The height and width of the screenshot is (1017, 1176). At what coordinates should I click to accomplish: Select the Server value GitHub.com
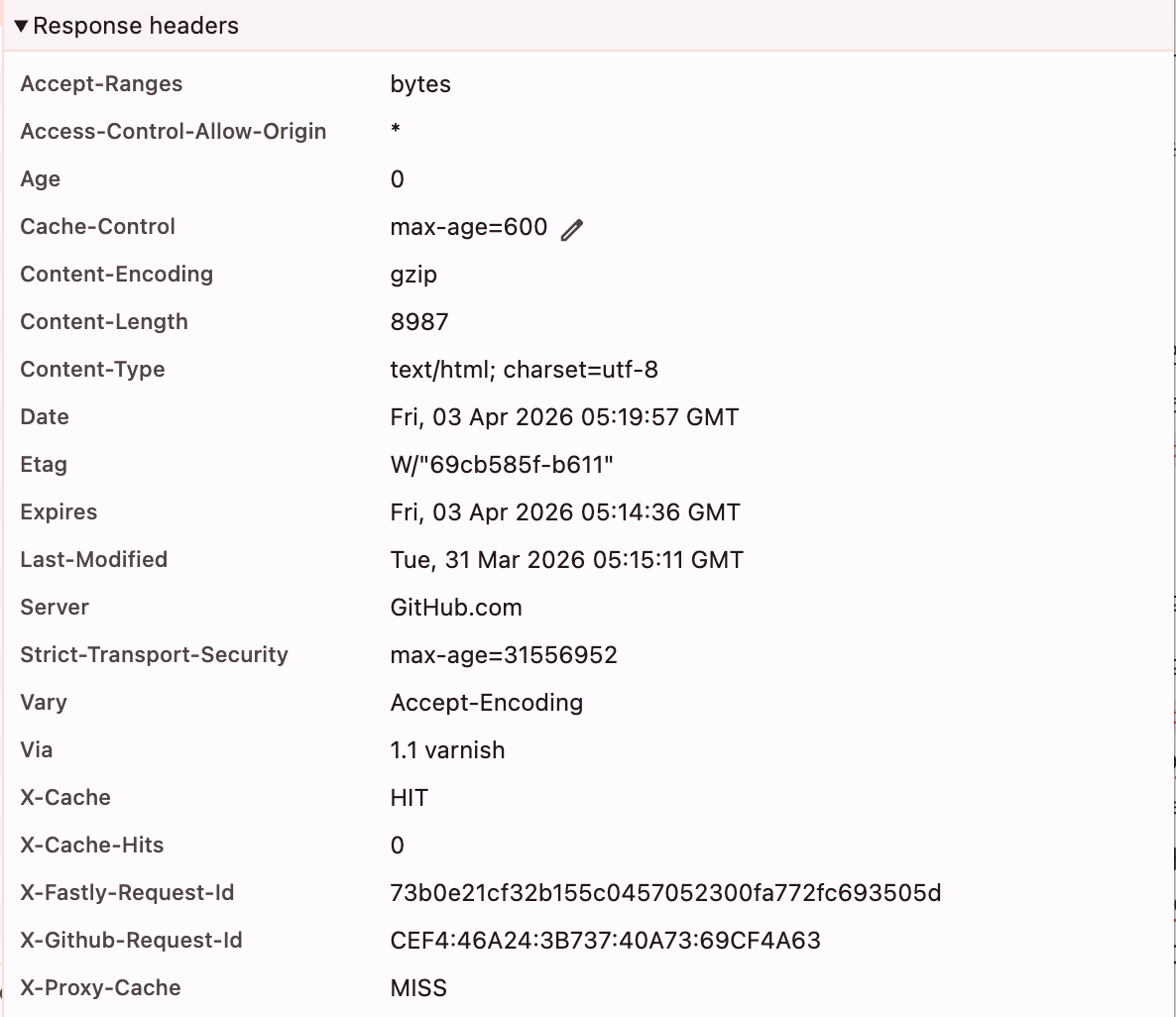pos(456,608)
